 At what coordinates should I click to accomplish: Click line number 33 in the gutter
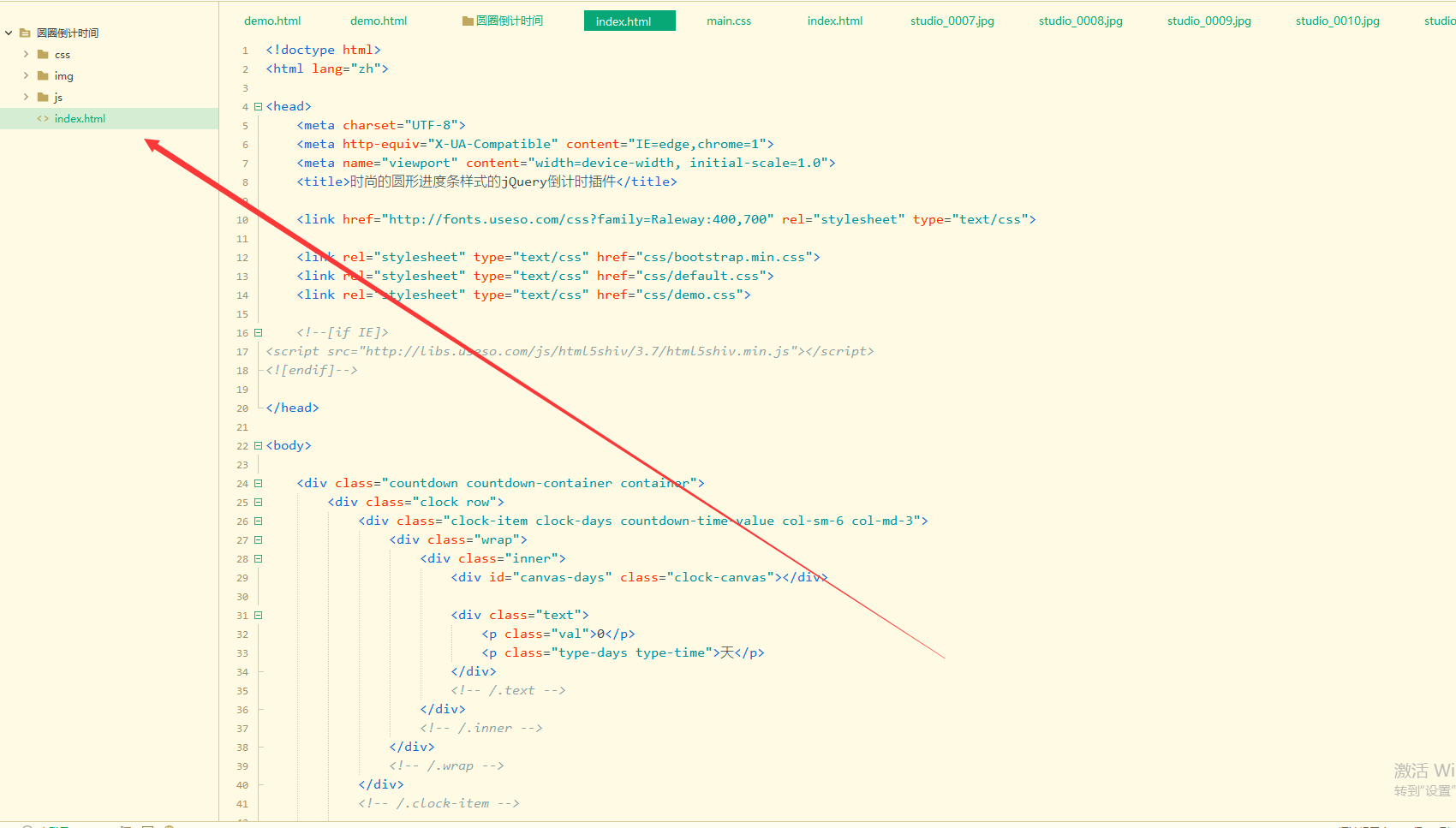242,653
